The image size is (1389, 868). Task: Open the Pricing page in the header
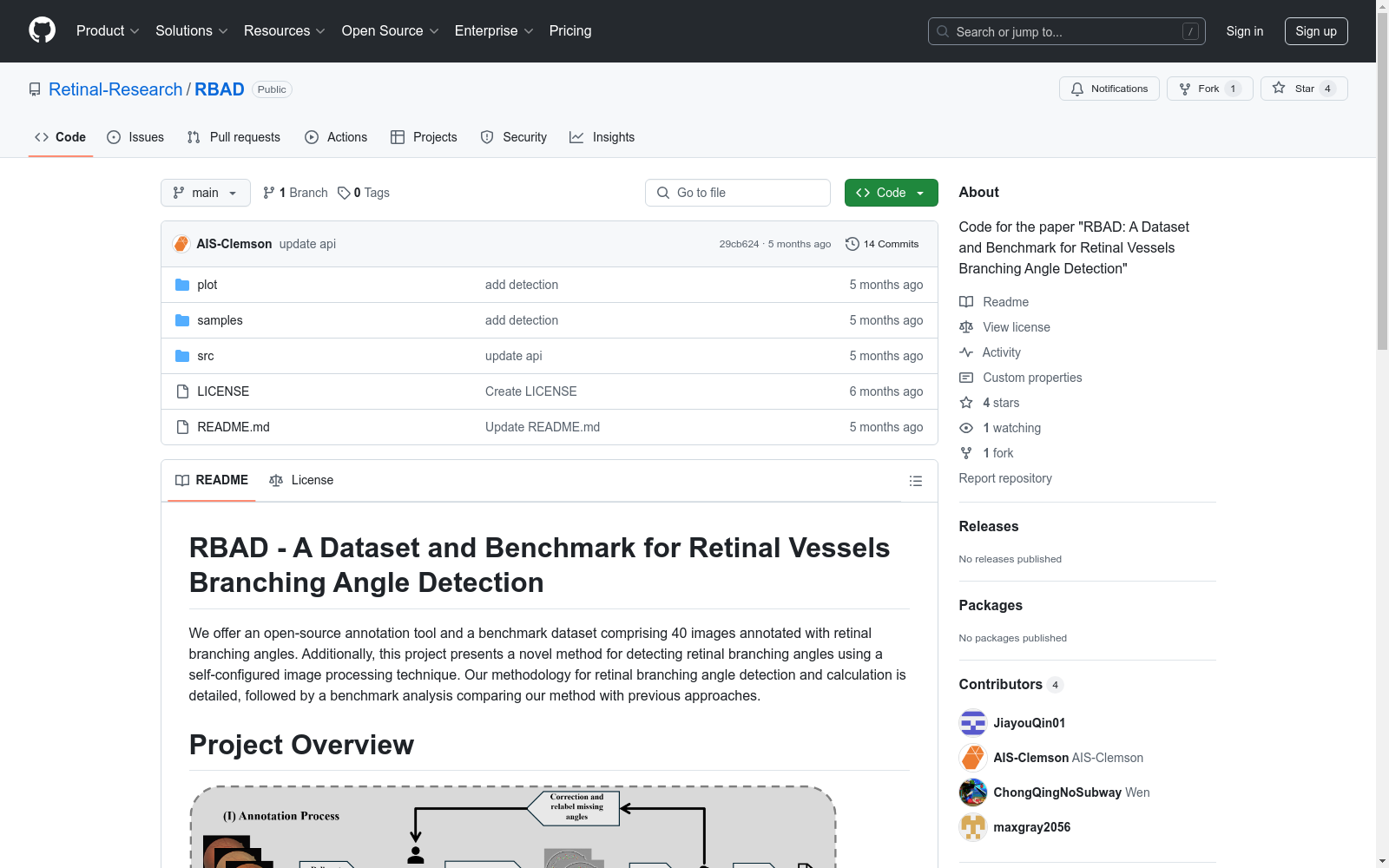(570, 31)
